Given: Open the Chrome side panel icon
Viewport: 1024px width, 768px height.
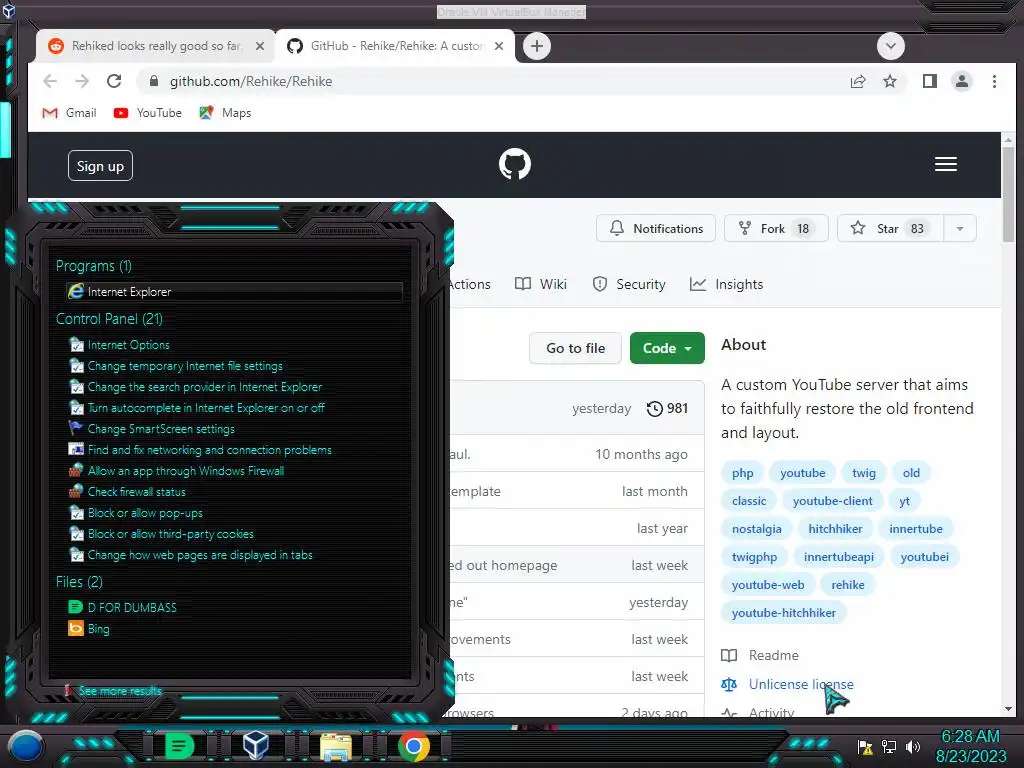Looking at the screenshot, I should tap(929, 81).
